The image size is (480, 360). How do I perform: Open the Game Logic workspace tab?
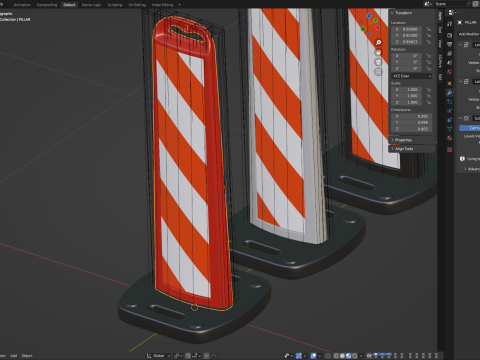91,5
